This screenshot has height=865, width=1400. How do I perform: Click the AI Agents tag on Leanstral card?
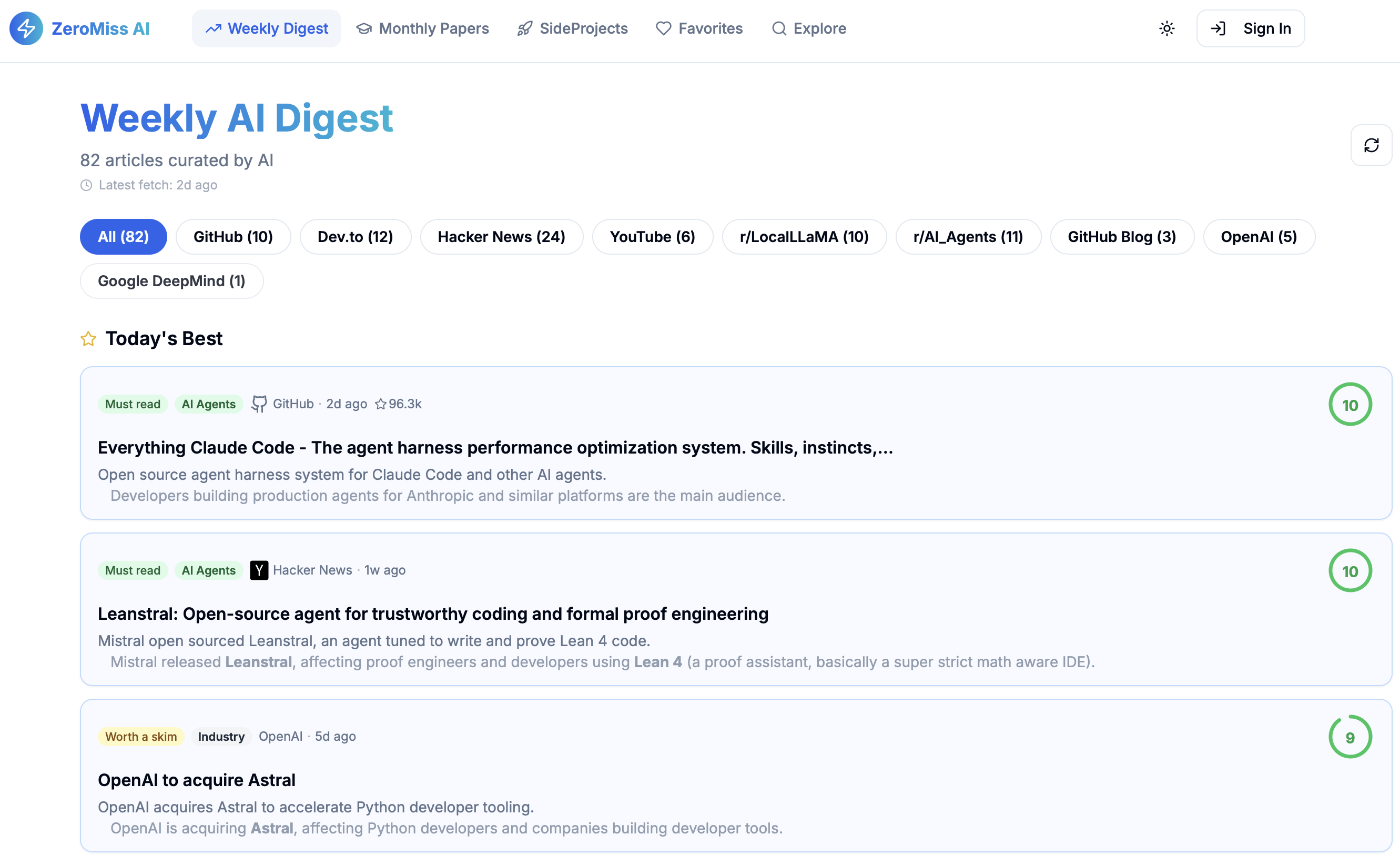click(x=208, y=570)
